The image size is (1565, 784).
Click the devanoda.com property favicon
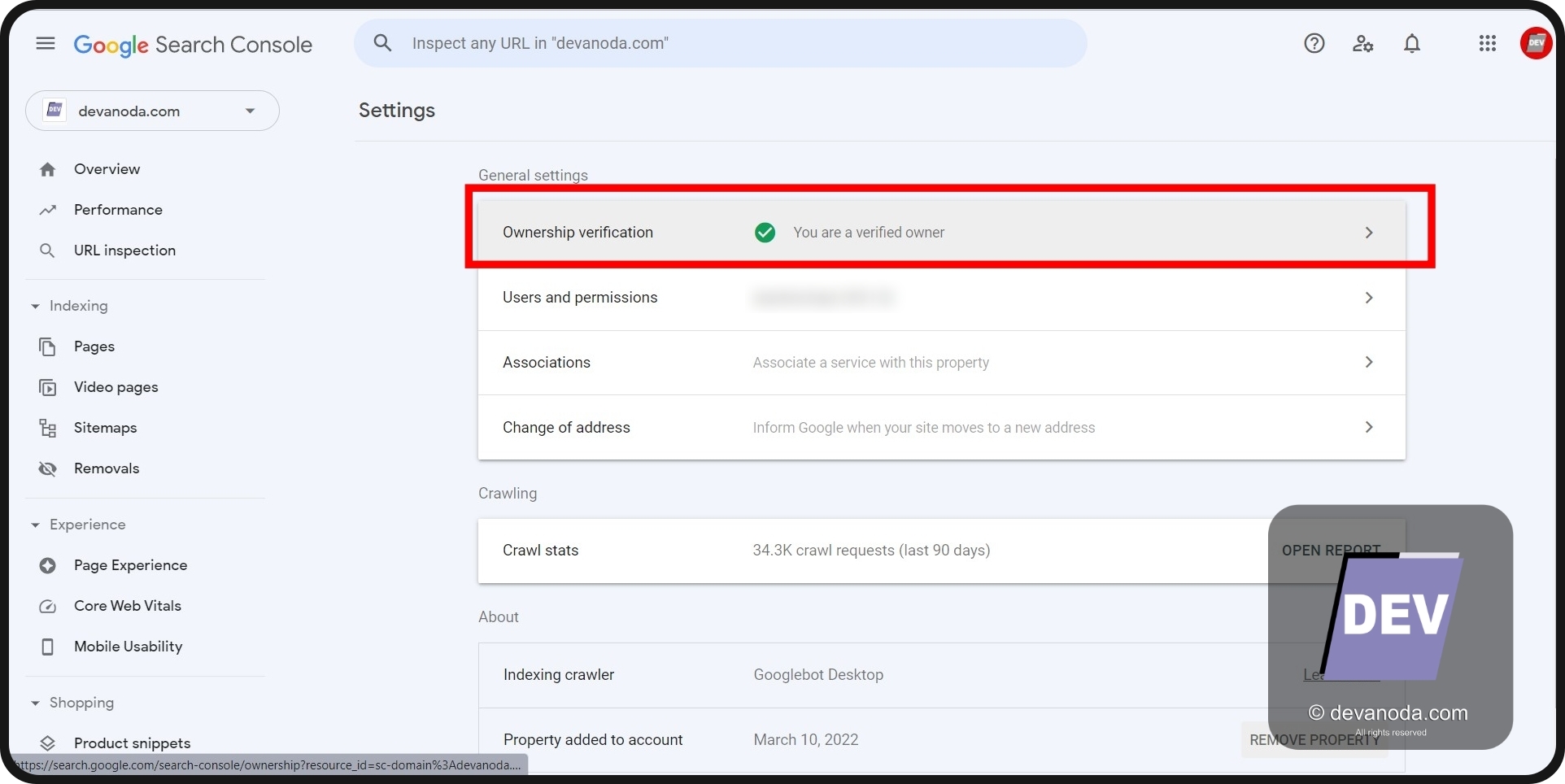tap(54, 110)
